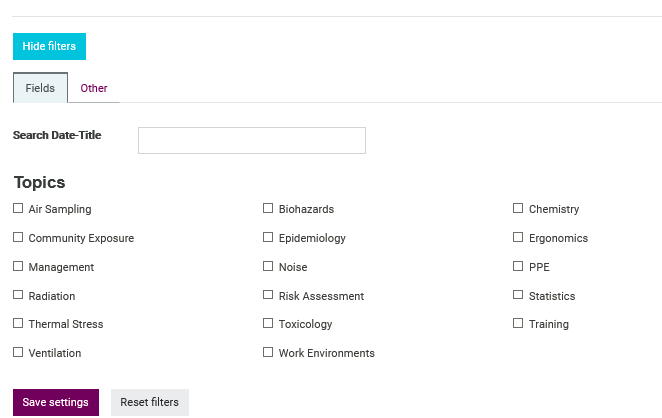This screenshot has height=418, width=662.
Task: Click Reset filters button
Action: [x=150, y=402]
